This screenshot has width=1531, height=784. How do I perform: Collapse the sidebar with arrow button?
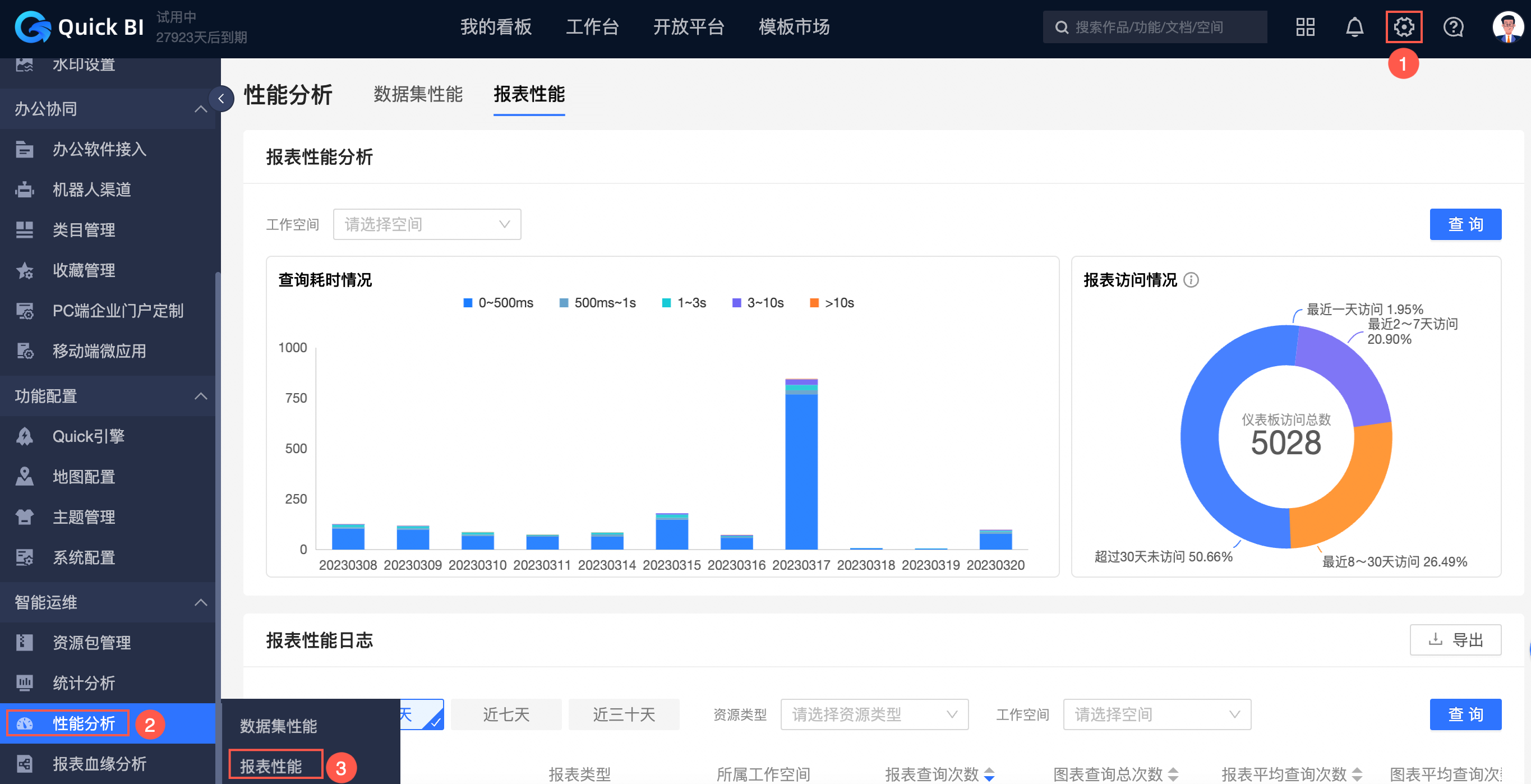[x=221, y=99]
